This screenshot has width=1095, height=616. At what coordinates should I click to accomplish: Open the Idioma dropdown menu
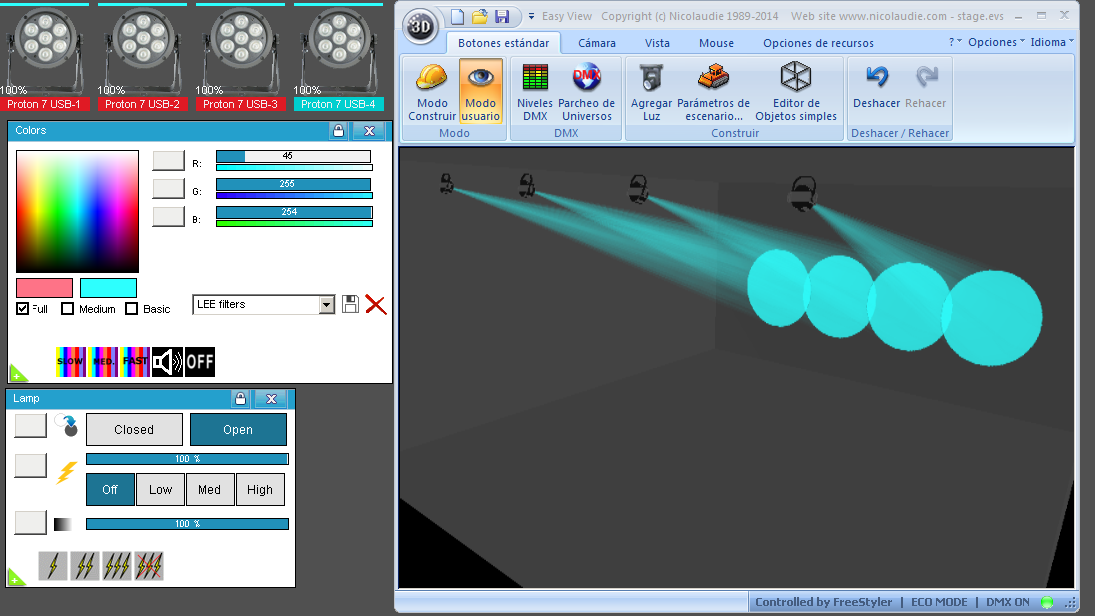[x=1052, y=42]
